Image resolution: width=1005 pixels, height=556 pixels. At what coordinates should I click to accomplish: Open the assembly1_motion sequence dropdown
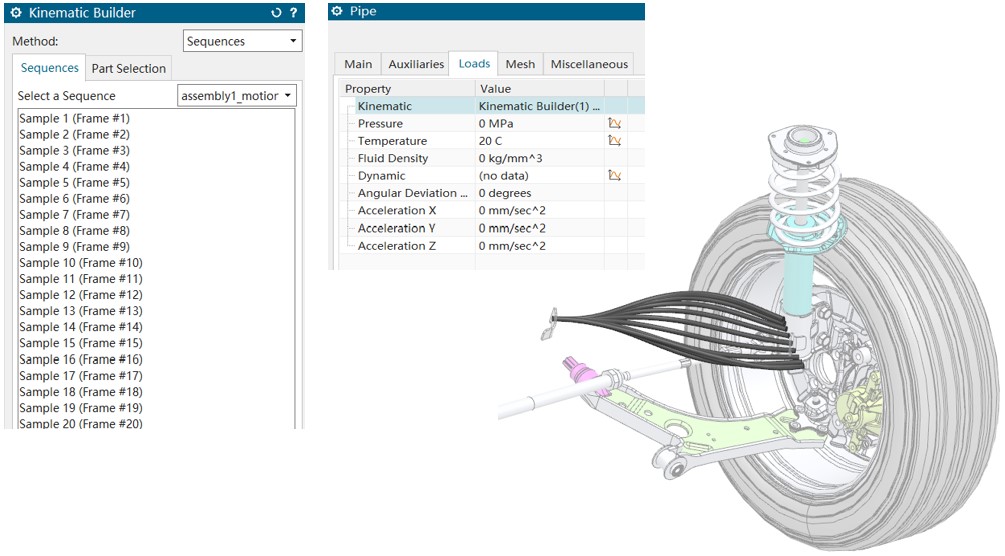click(237, 96)
